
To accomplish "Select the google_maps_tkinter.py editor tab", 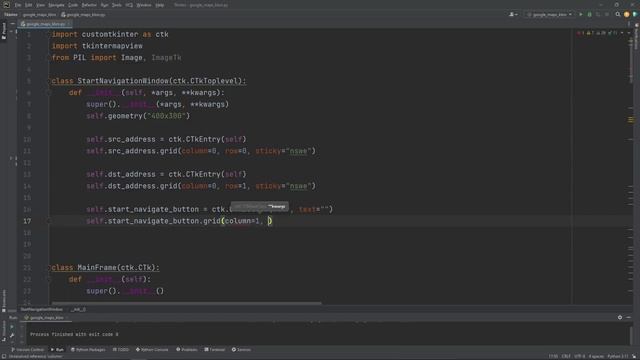I will click(45, 24).
